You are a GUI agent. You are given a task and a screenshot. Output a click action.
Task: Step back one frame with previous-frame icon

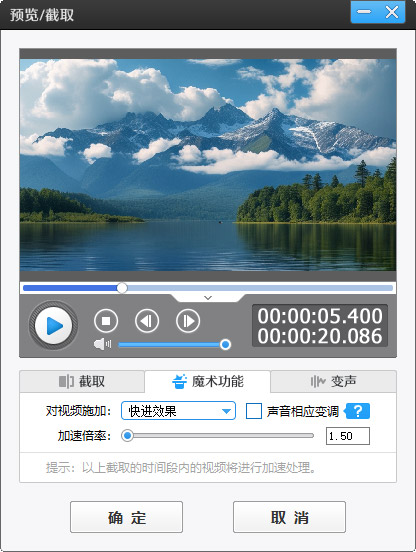point(147,321)
